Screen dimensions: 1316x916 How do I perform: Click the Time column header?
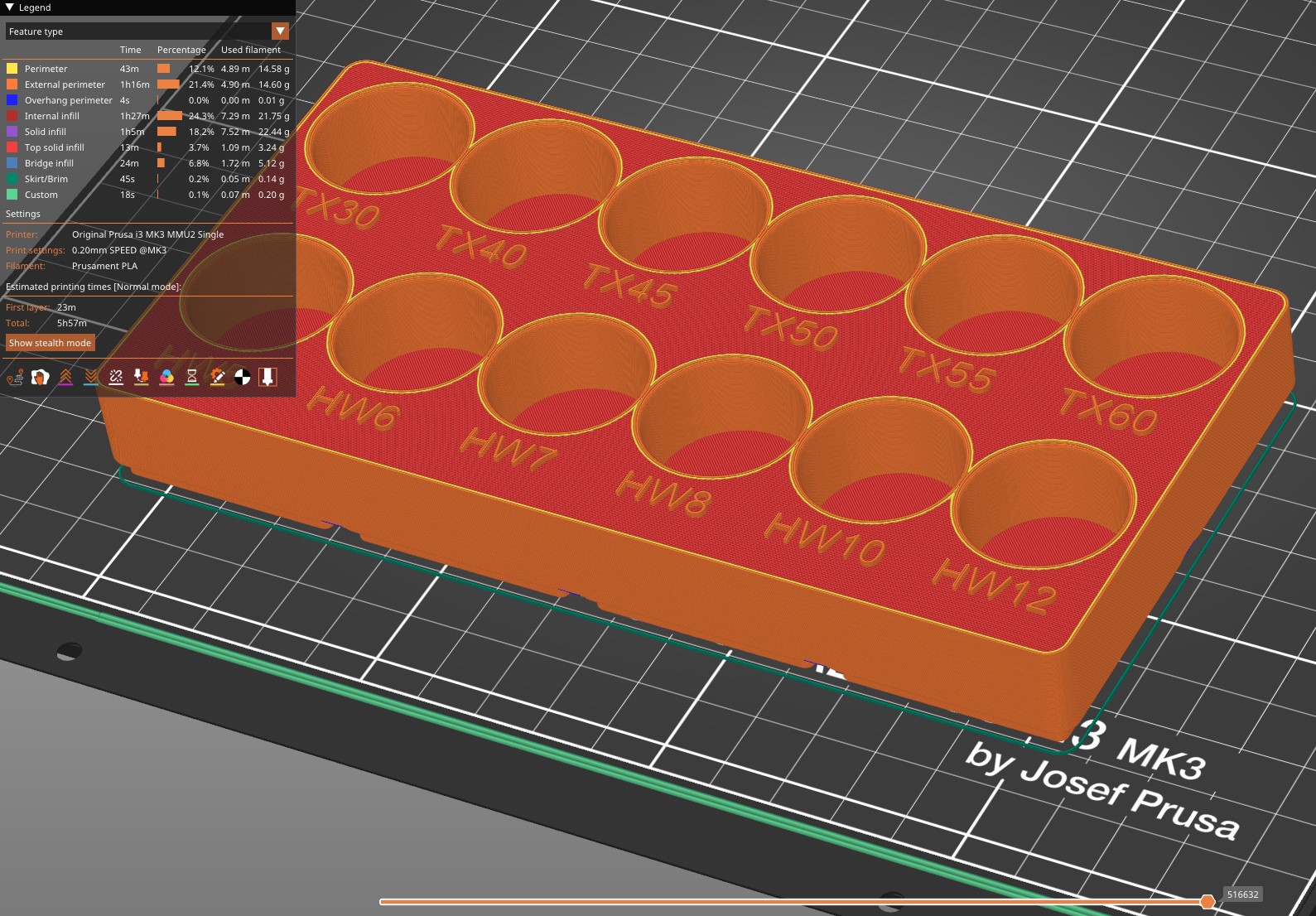[131, 50]
